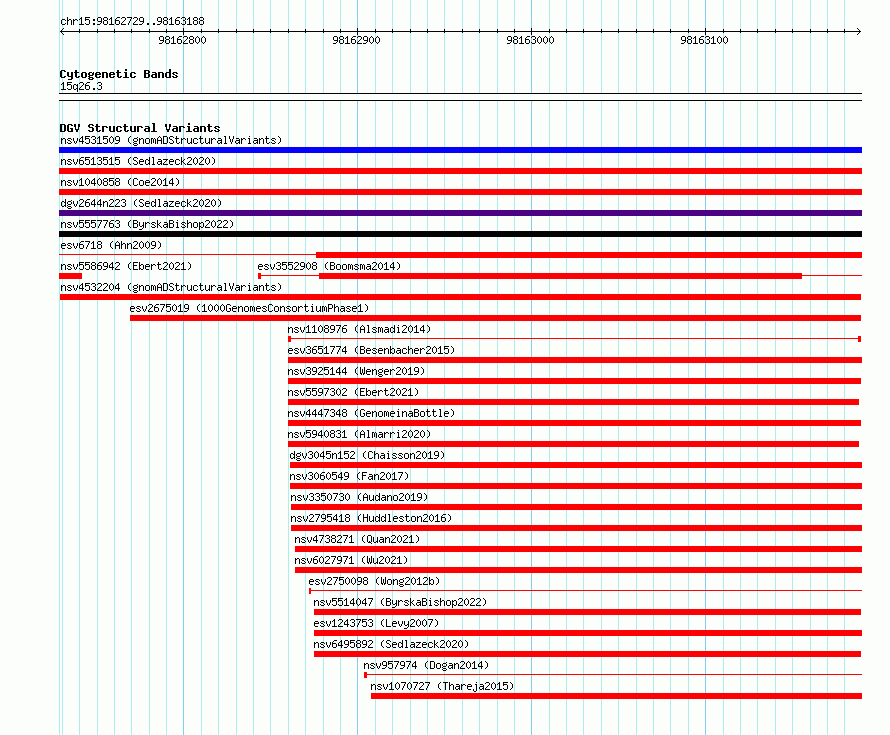This screenshot has height=735, width=890.
Task: Click the nsv957974 (Dogan2014) label
Action: pos(426,665)
